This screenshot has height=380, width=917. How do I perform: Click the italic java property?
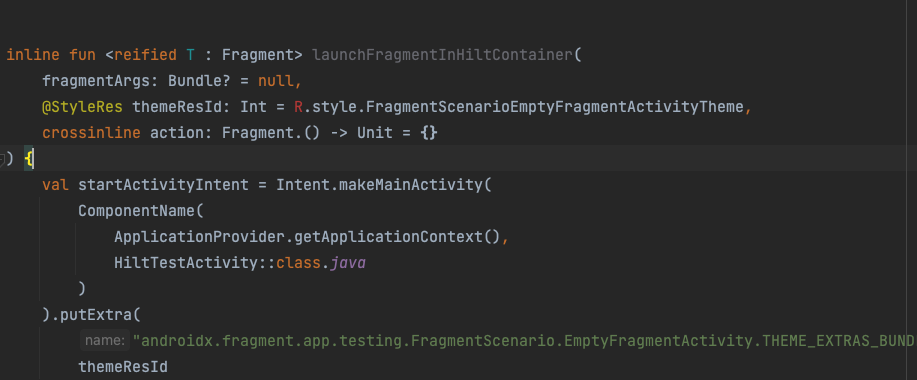(348, 263)
